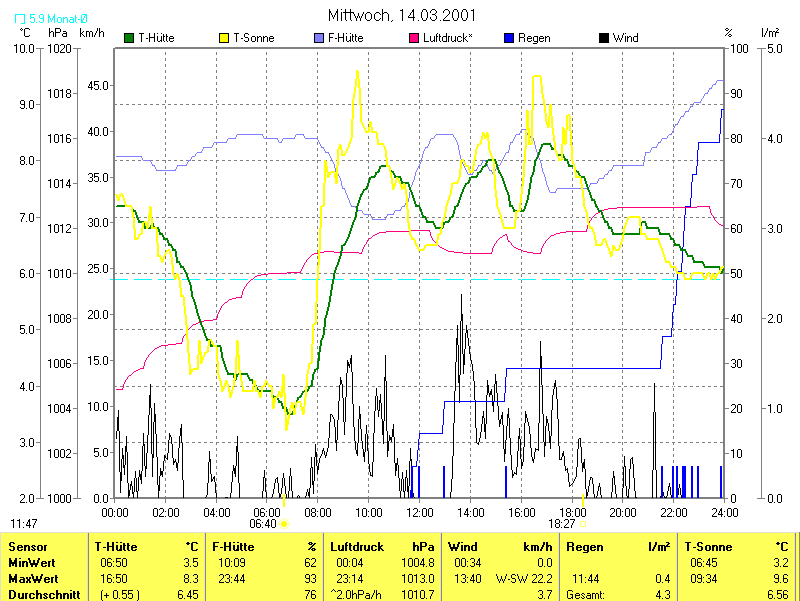800x601 pixels.
Task: Click the blue Regen legend swatch
Action: (x=510, y=38)
